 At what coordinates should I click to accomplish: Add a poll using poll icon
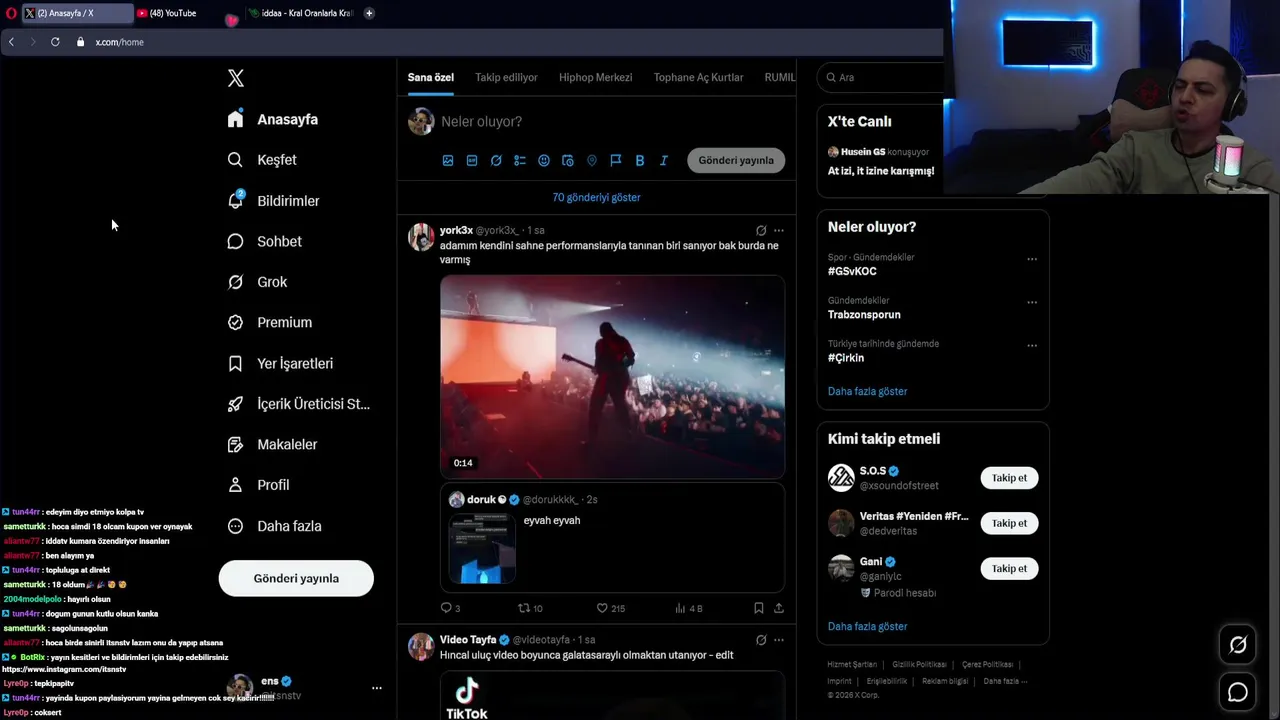coord(520,160)
